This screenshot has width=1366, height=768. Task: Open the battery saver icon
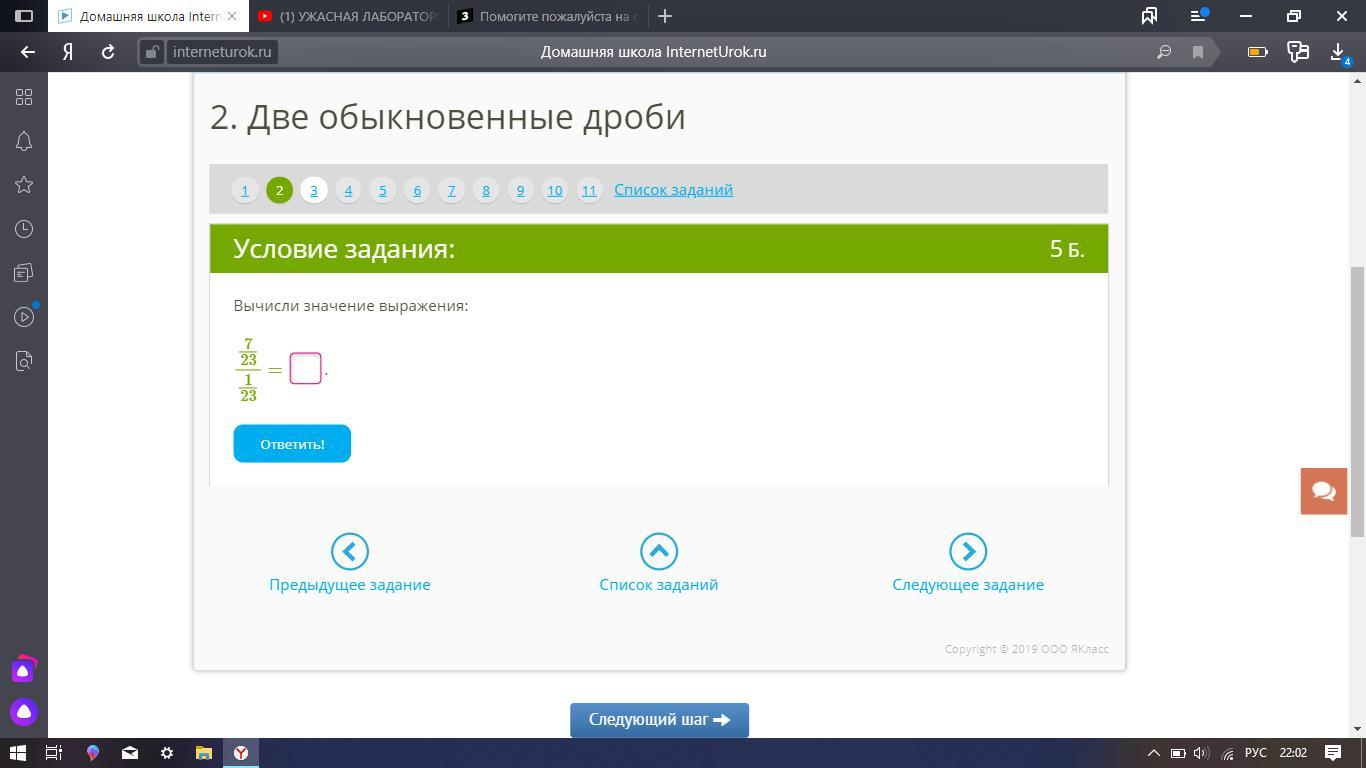(1258, 52)
